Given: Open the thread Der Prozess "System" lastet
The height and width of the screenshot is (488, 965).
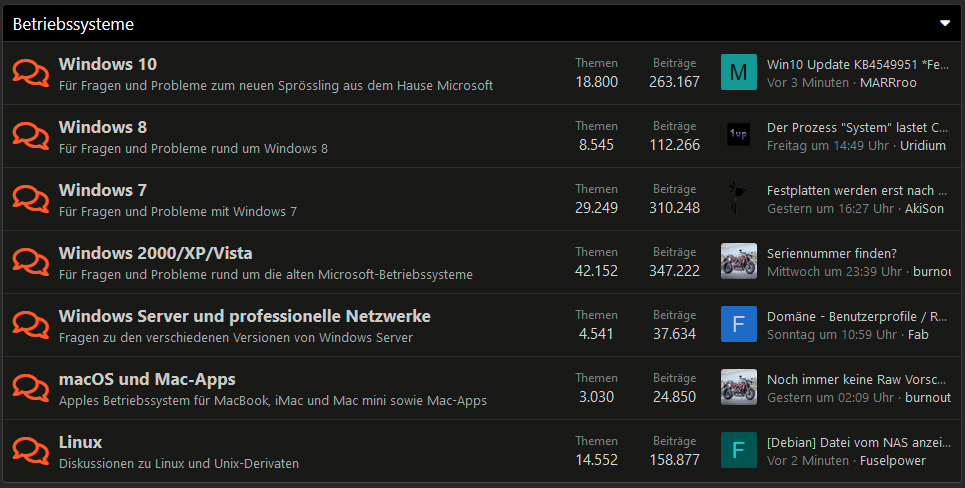Looking at the screenshot, I should 857,127.
